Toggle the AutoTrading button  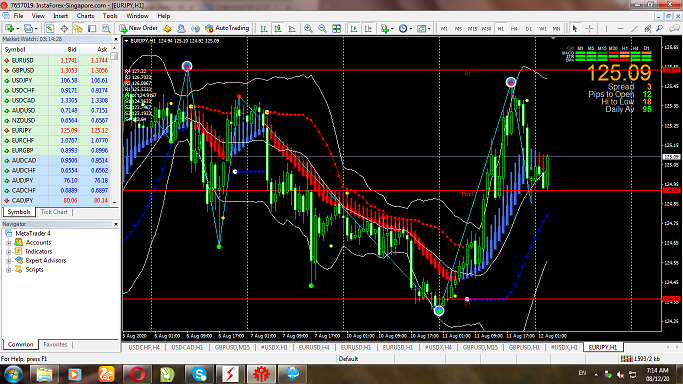(227, 28)
